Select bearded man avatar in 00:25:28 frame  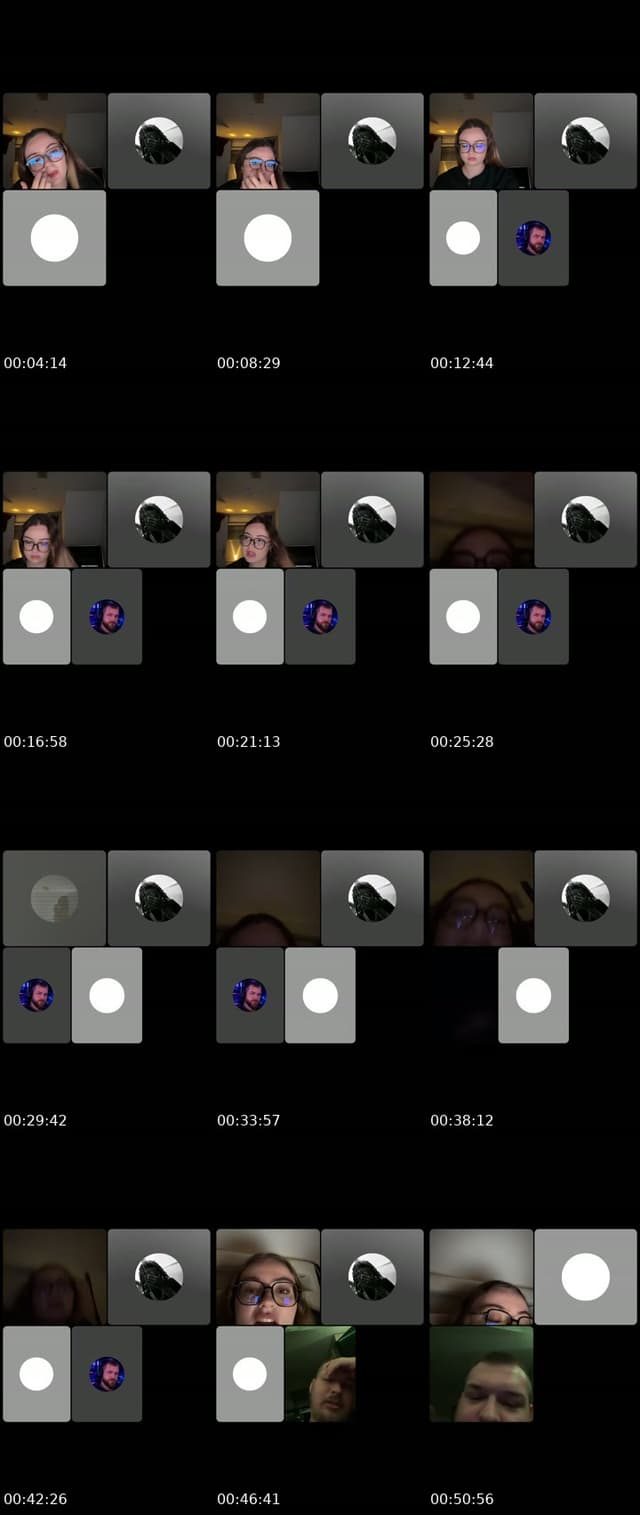click(533, 617)
